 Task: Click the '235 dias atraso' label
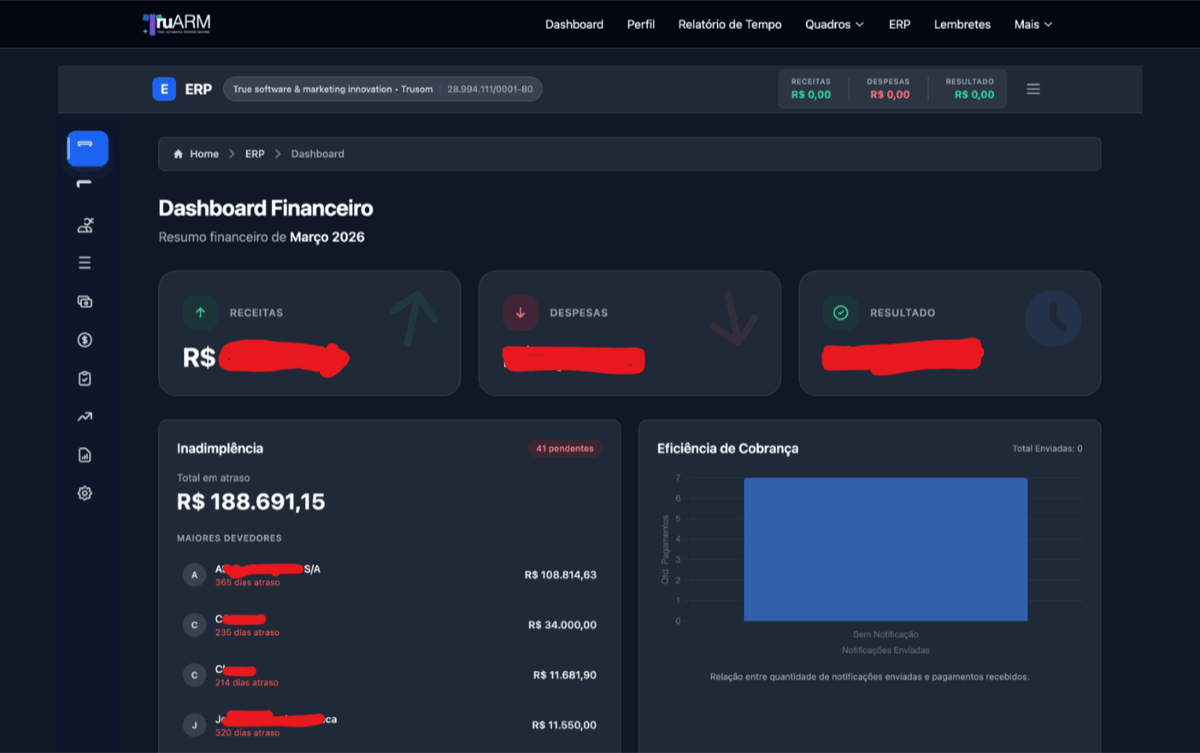tap(247, 633)
